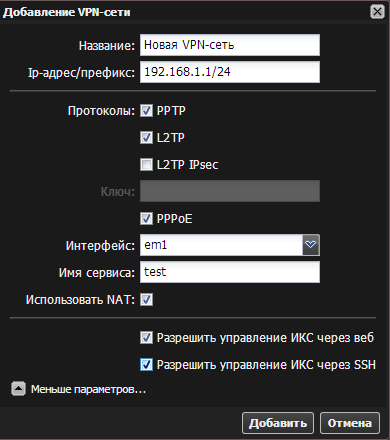The width and height of the screenshot is (390, 440).
Task: Click the Добавить button
Action: coord(278,423)
